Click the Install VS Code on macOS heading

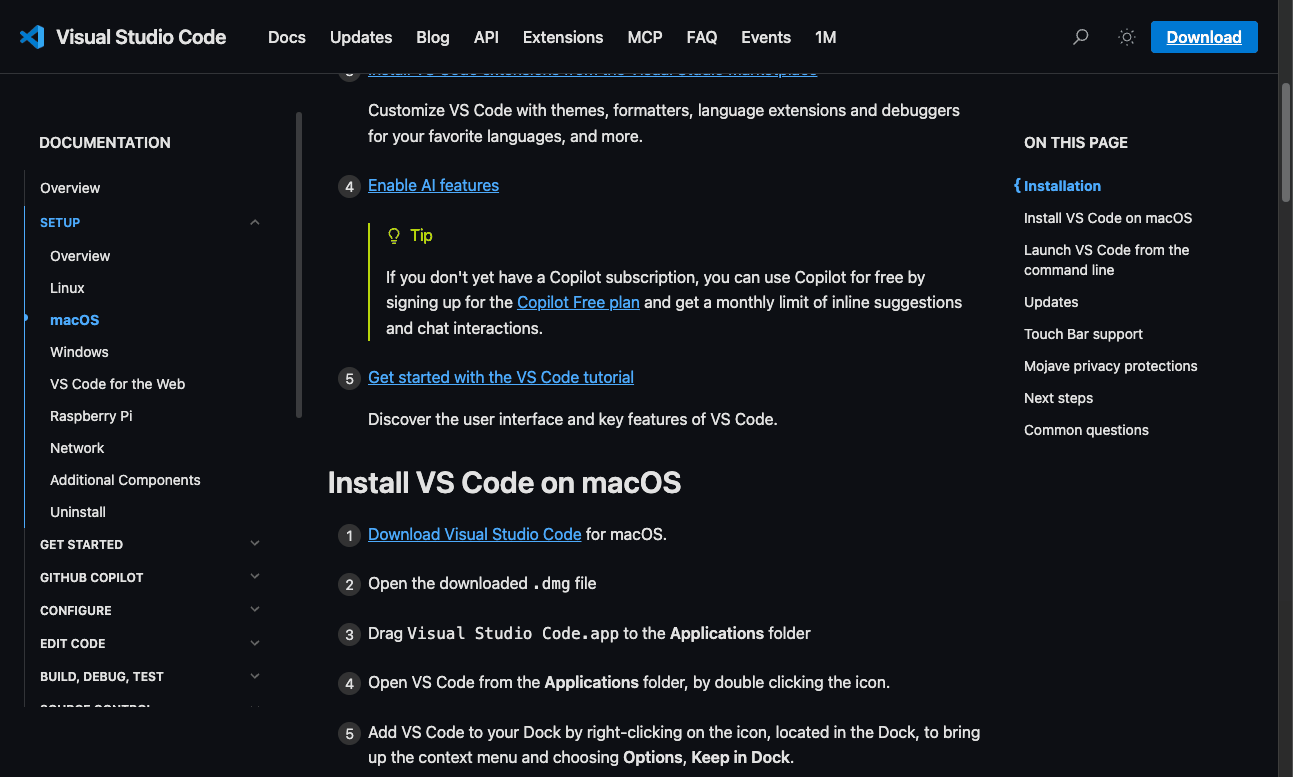tap(504, 483)
